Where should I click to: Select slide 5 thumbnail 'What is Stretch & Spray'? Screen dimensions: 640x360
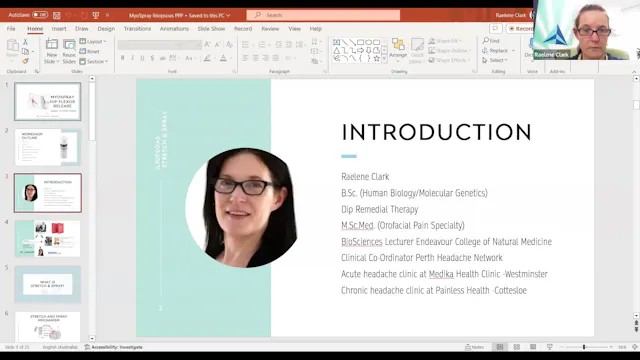pos(48,284)
